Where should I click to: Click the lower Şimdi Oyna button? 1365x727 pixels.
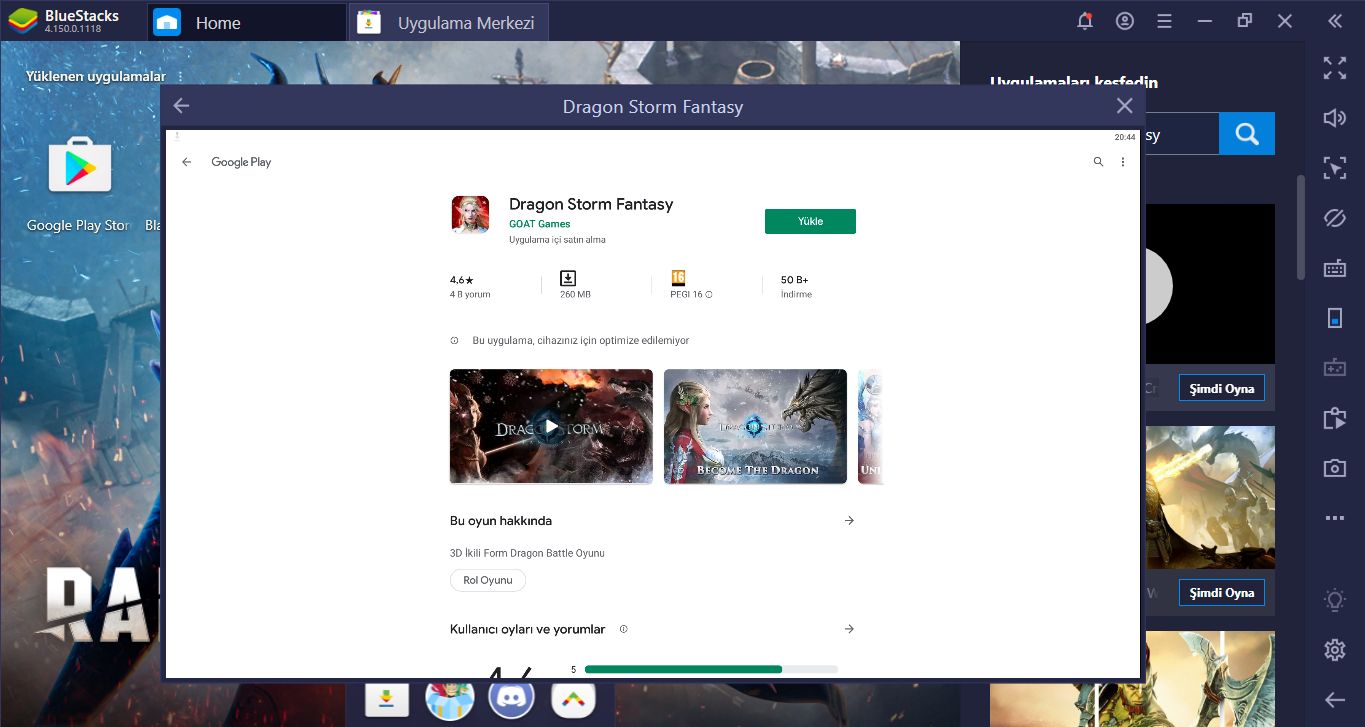coord(1222,592)
